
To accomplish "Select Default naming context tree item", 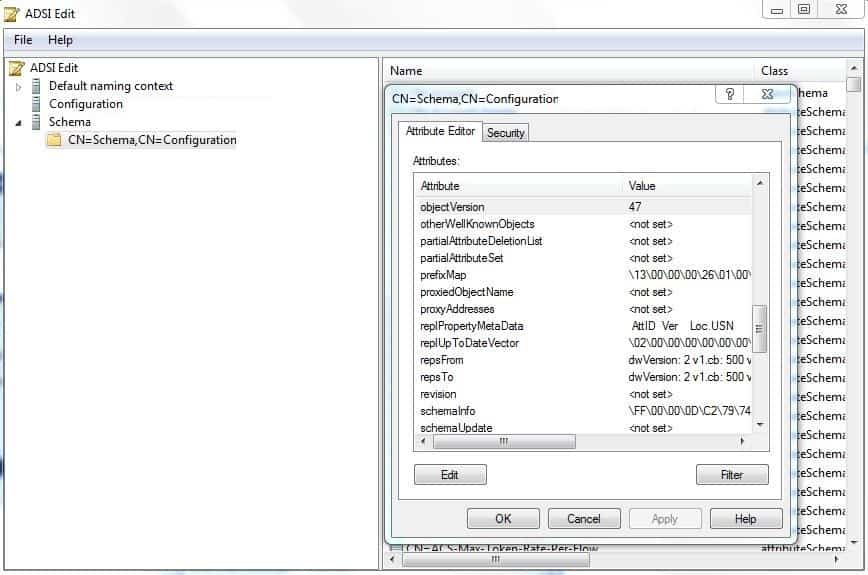I will pyautogui.click(x=111, y=86).
